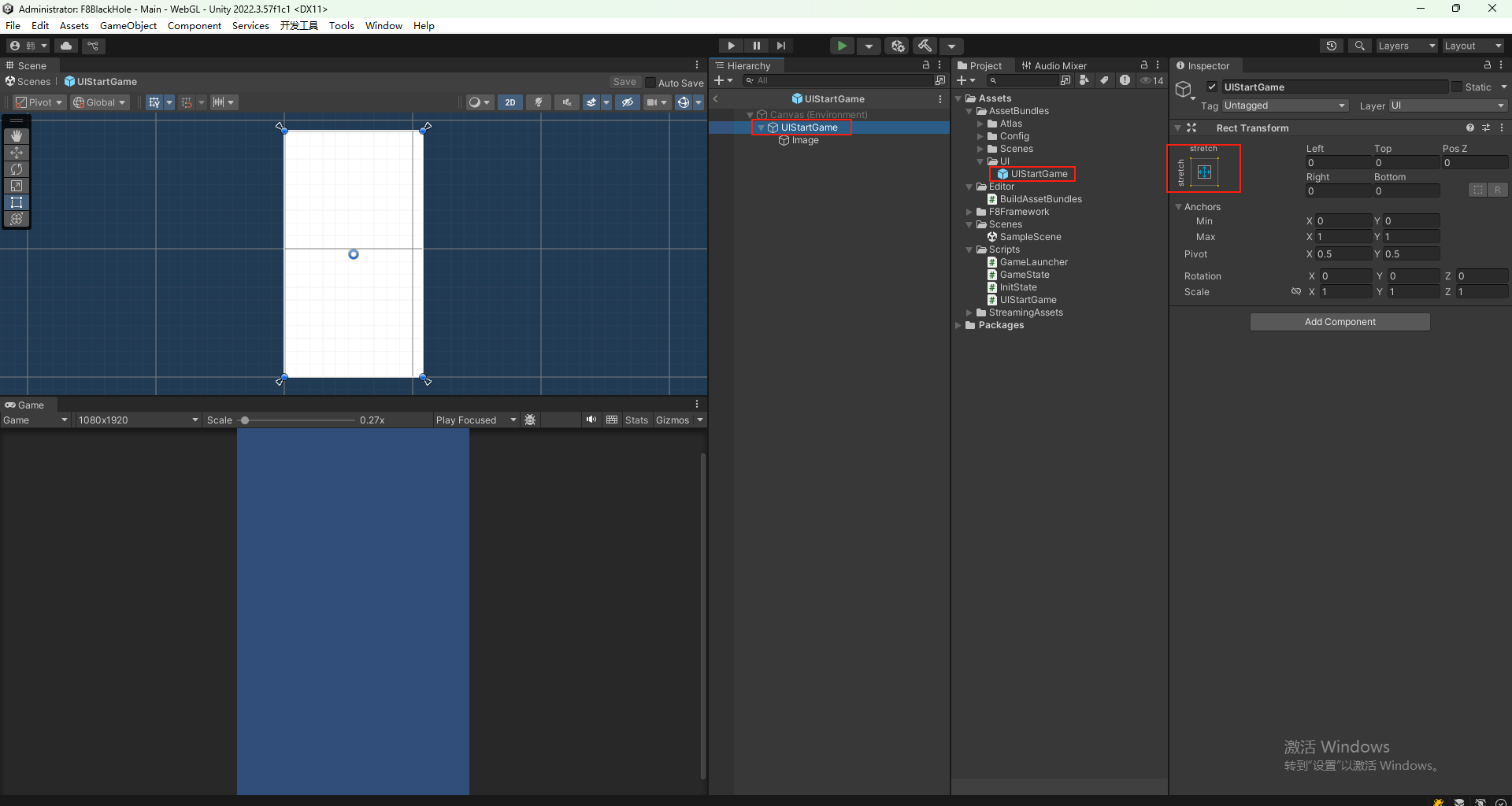Toggle 2D mode in Scene view
Viewport: 1512px width, 806px height.
[x=510, y=102]
